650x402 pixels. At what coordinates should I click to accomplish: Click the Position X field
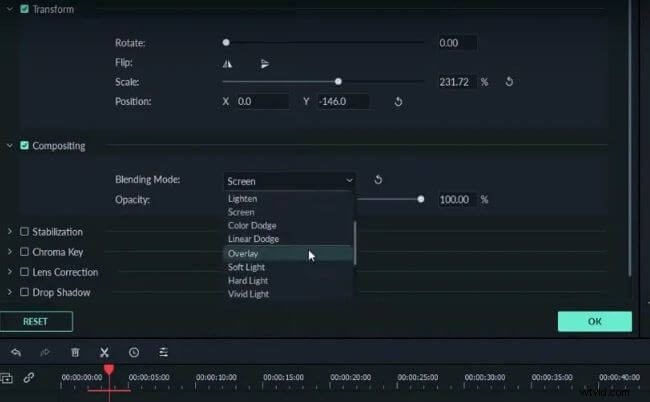(262, 102)
